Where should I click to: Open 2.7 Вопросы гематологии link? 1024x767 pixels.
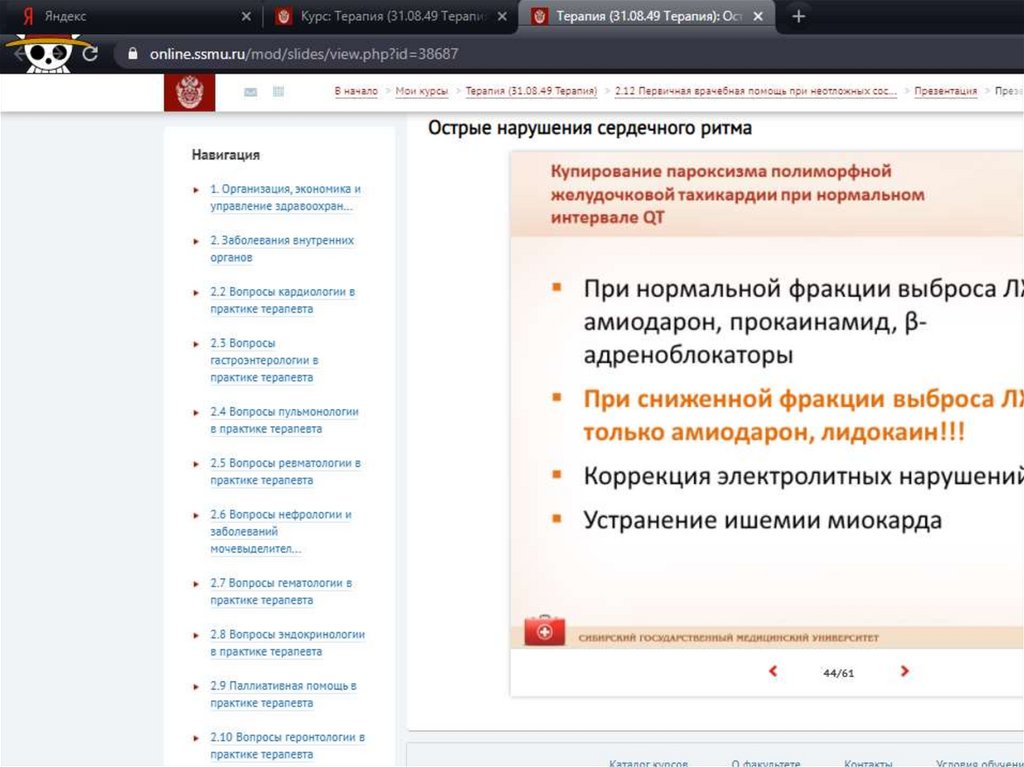point(281,591)
